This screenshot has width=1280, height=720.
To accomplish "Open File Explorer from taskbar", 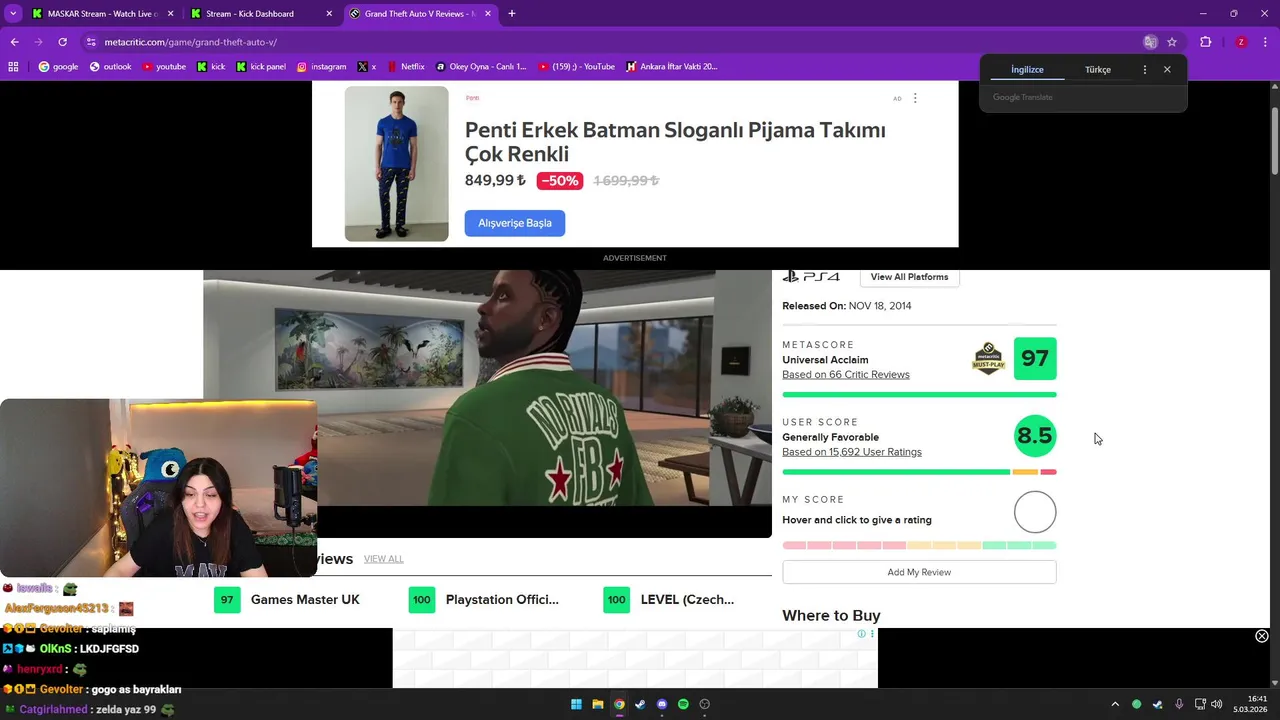I will click(x=598, y=705).
